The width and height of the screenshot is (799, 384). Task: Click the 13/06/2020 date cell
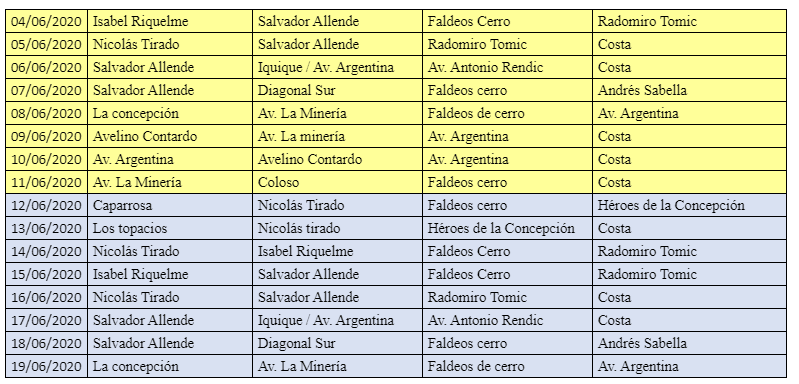coord(46,228)
